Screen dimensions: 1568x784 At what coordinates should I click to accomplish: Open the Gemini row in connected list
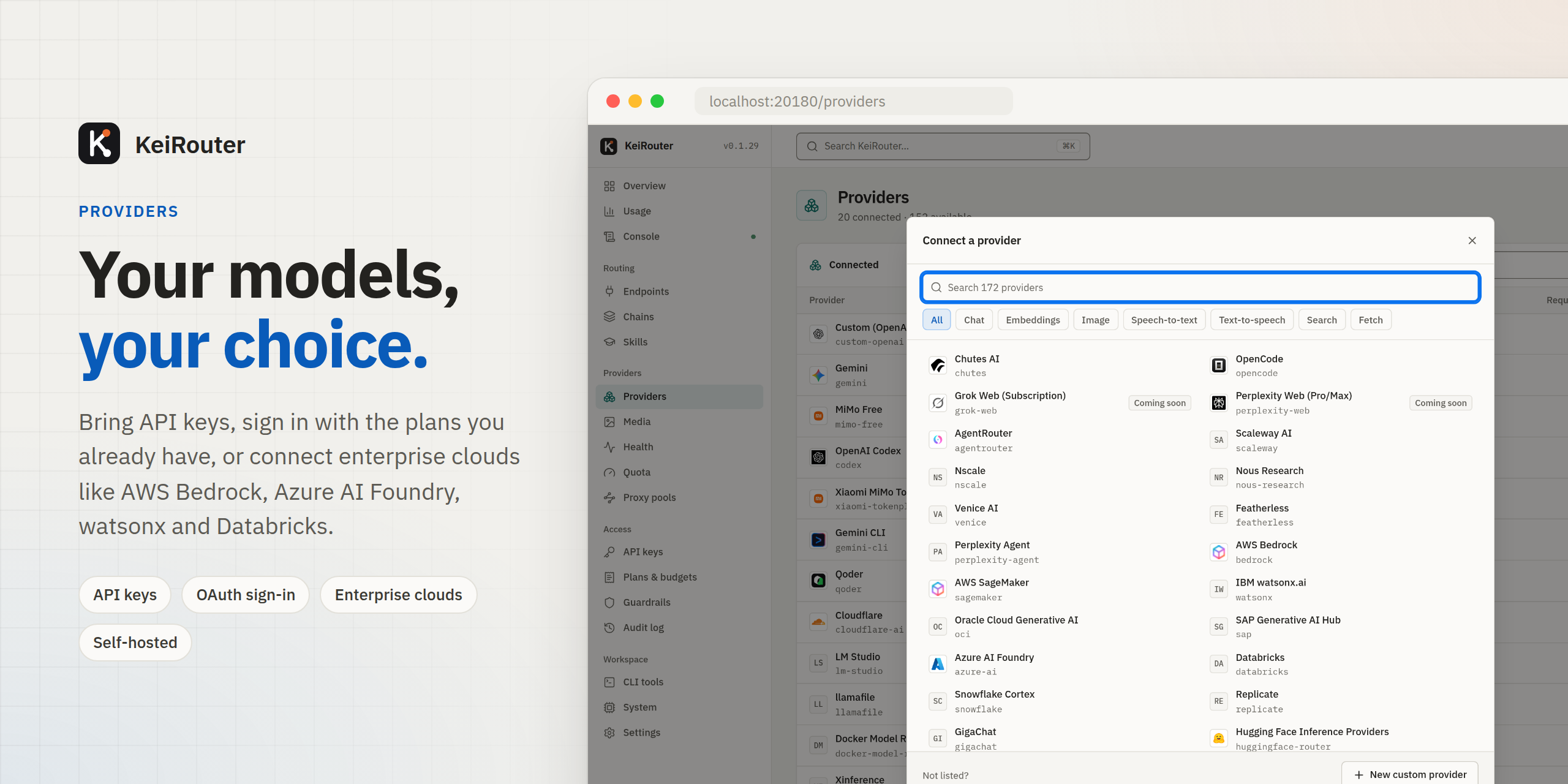(852, 375)
